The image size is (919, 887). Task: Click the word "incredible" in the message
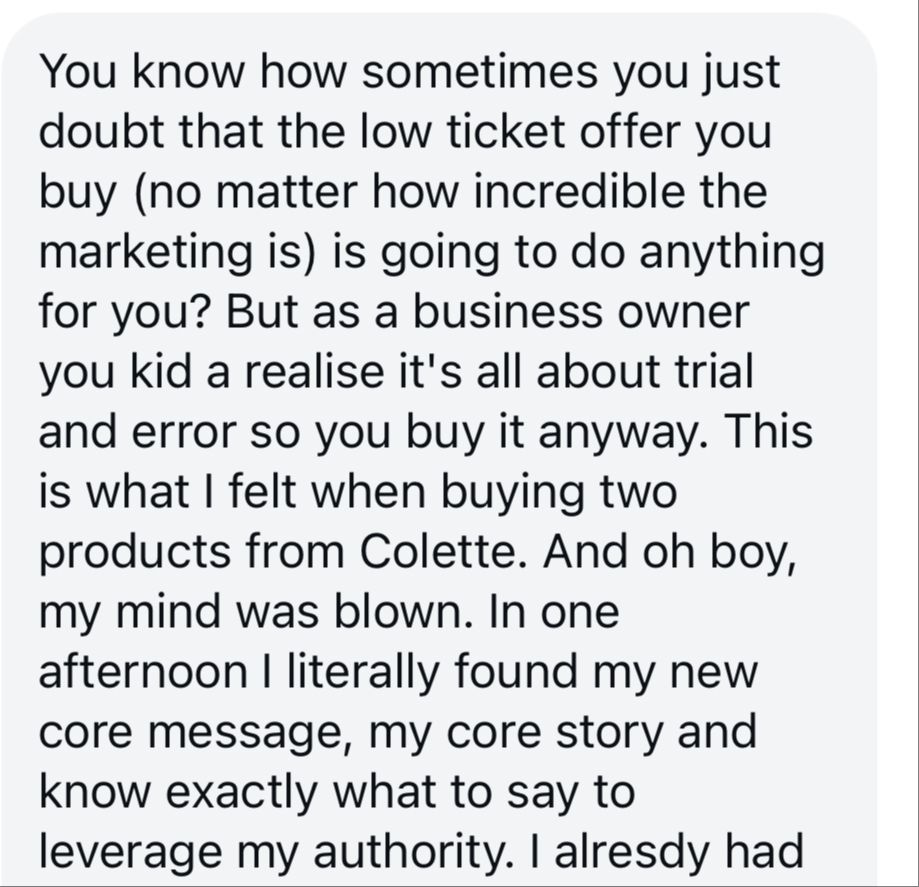coord(578,192)
